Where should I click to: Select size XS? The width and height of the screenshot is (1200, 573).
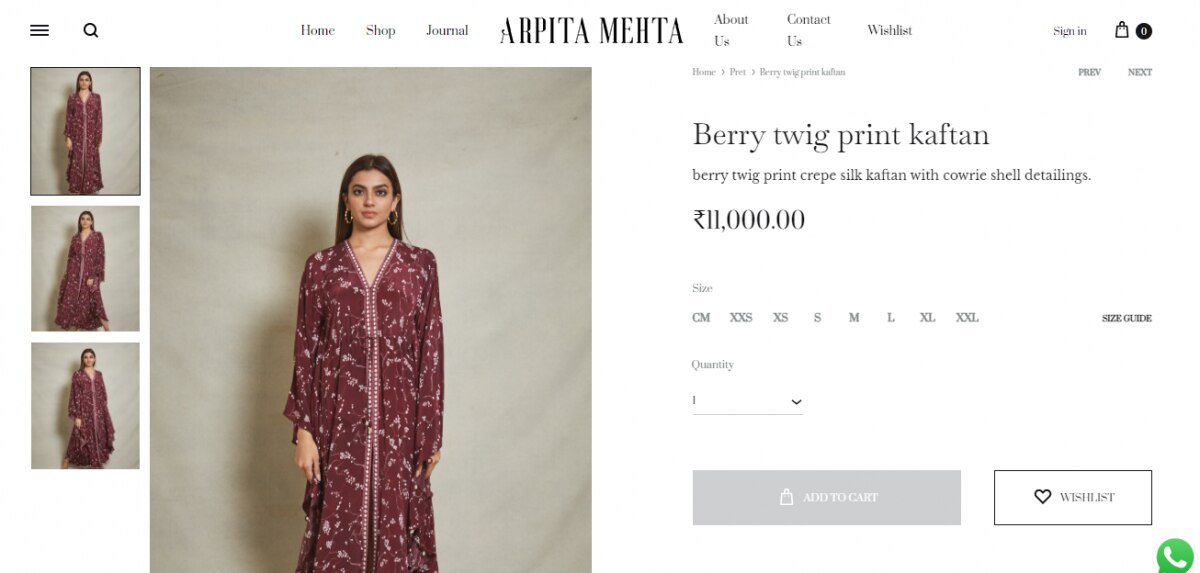(780, 318)
